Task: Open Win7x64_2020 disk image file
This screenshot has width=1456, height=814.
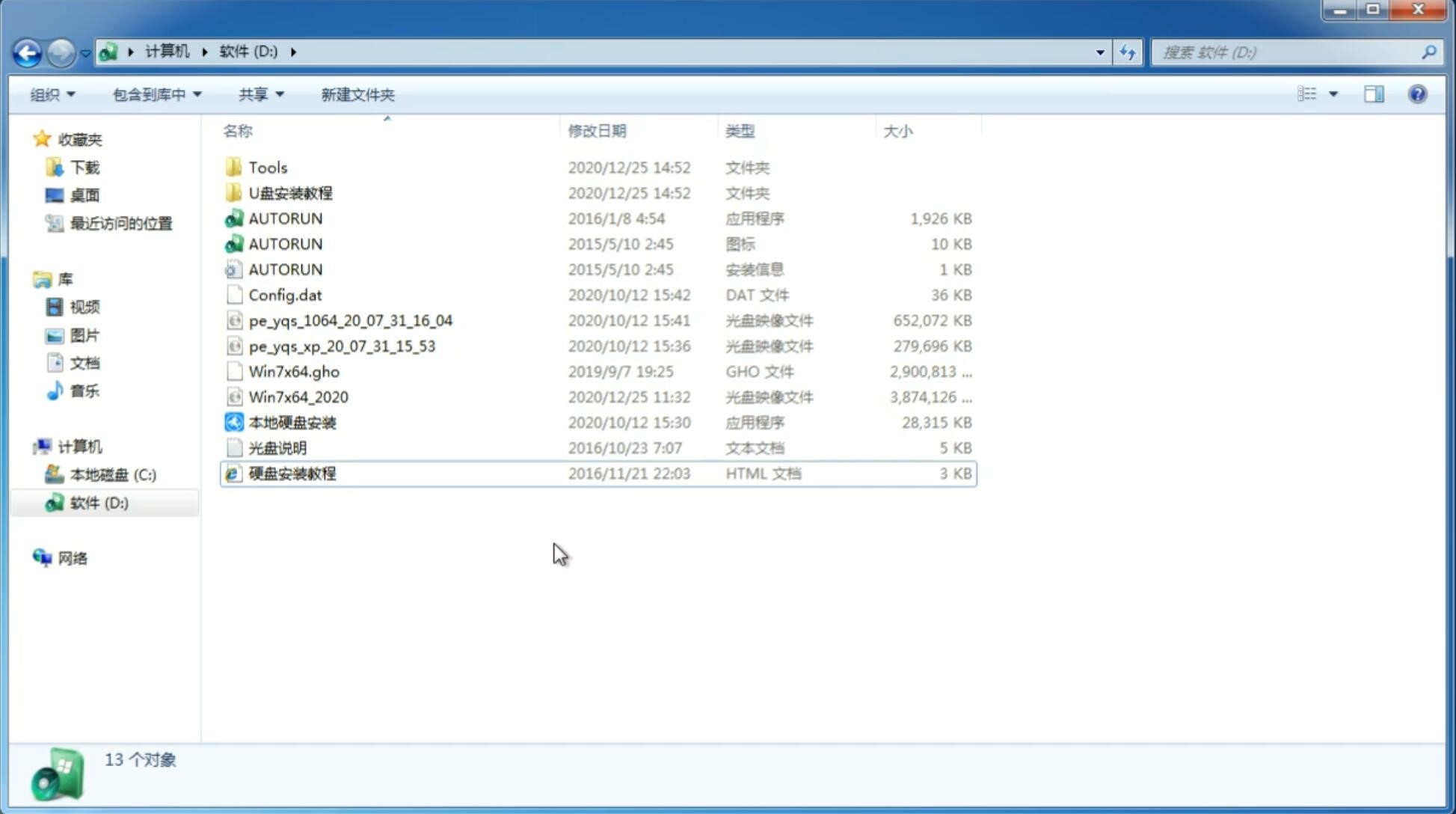Action: tap(298, 397)
